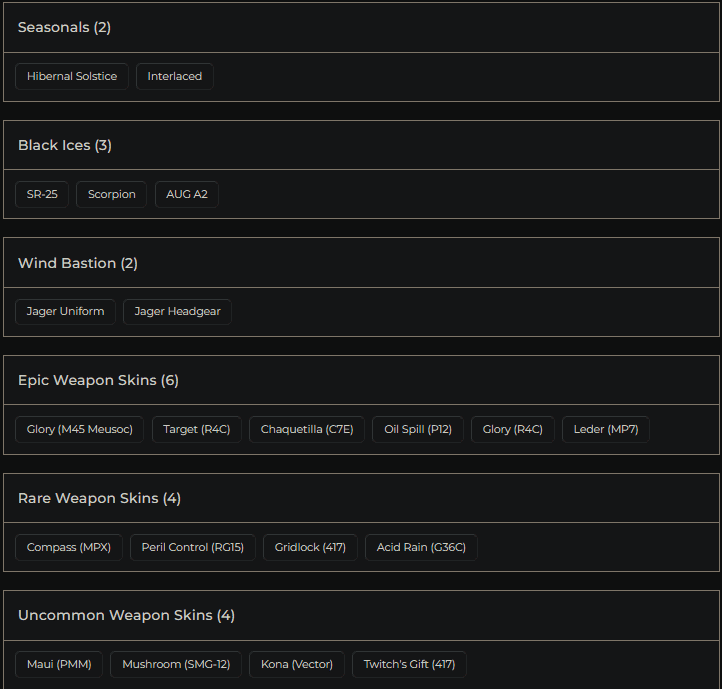Select the Leder (MP7) skin tag
722x689 pixels.
[606, 430]
